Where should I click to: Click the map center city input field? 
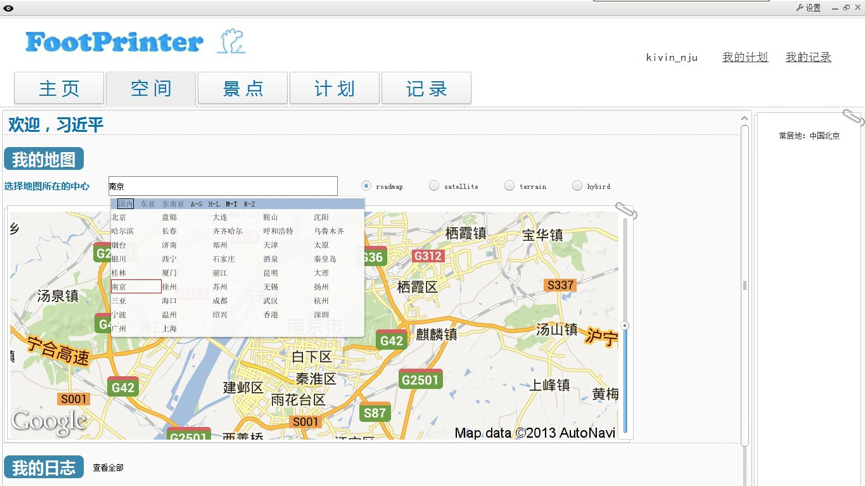(x=223, y=186)
